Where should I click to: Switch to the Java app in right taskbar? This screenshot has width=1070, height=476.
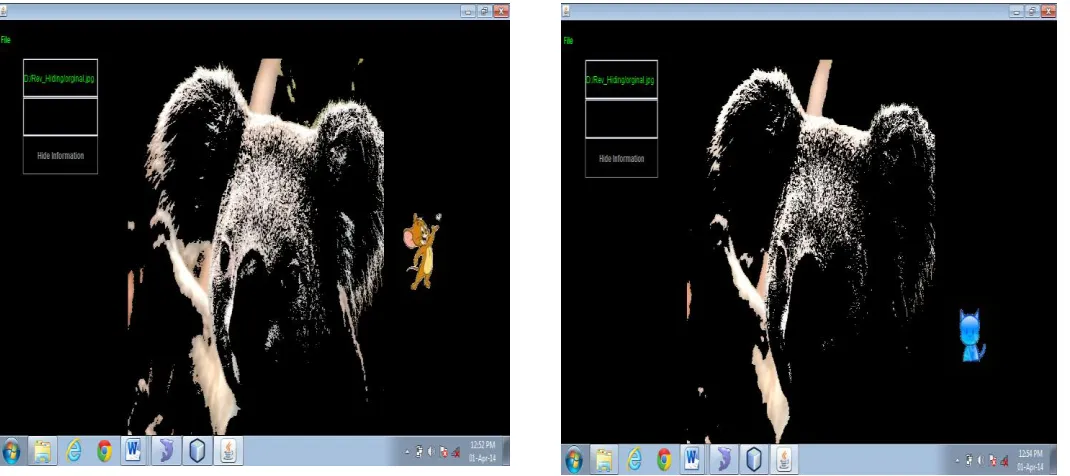click(x=785, y=460)
